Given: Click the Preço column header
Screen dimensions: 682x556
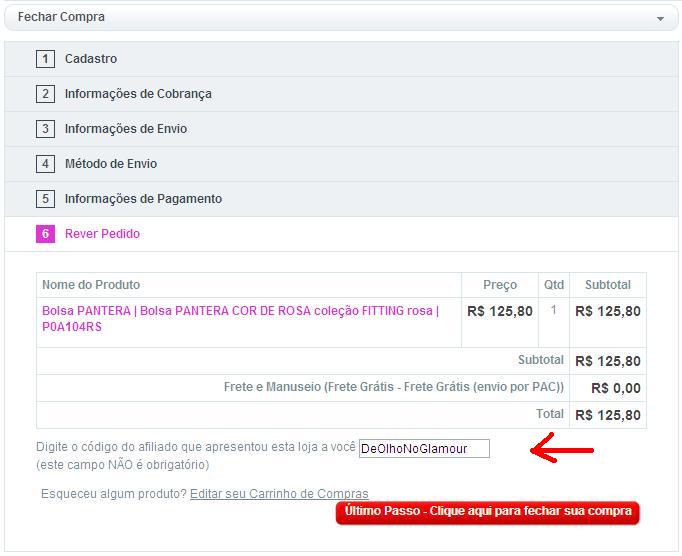Looking at the screenshot, I should 500,285.
